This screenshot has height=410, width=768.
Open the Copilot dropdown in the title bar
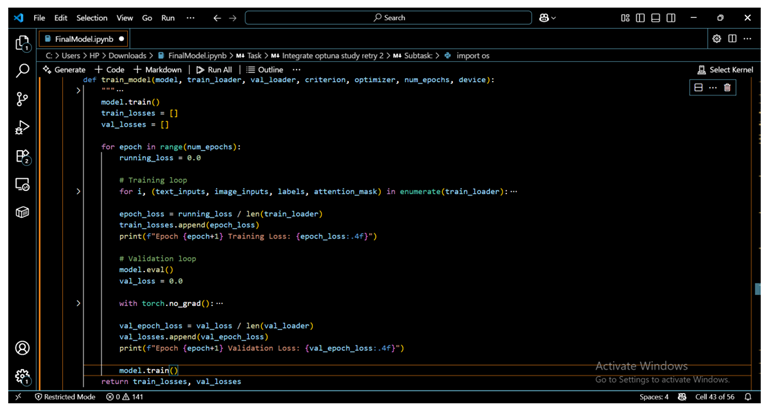(548, 18)
